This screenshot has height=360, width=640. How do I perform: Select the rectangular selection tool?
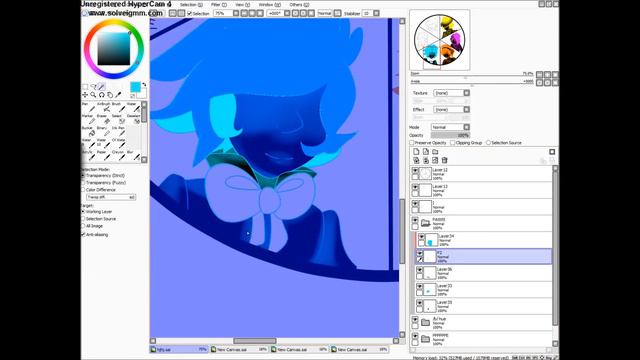tap(85, 87)
